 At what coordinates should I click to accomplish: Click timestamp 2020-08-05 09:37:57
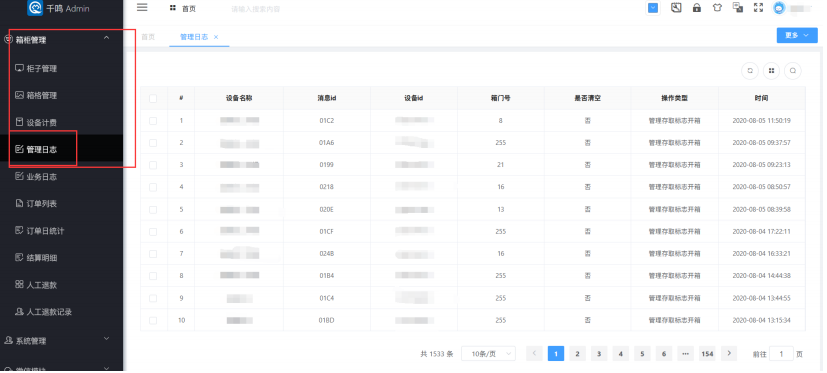761,143
